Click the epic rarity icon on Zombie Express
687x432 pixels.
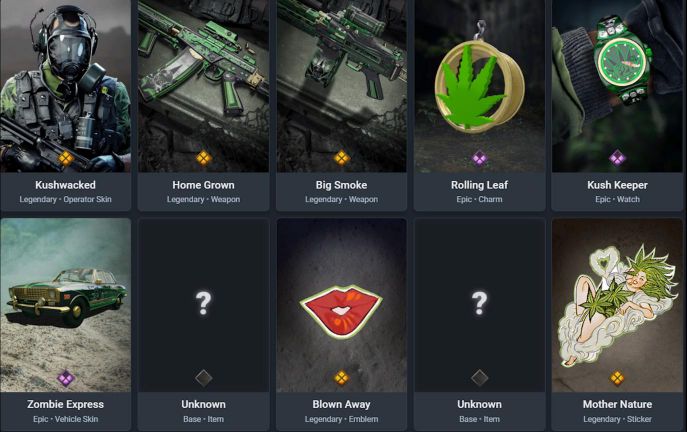(x=66, y=378)
